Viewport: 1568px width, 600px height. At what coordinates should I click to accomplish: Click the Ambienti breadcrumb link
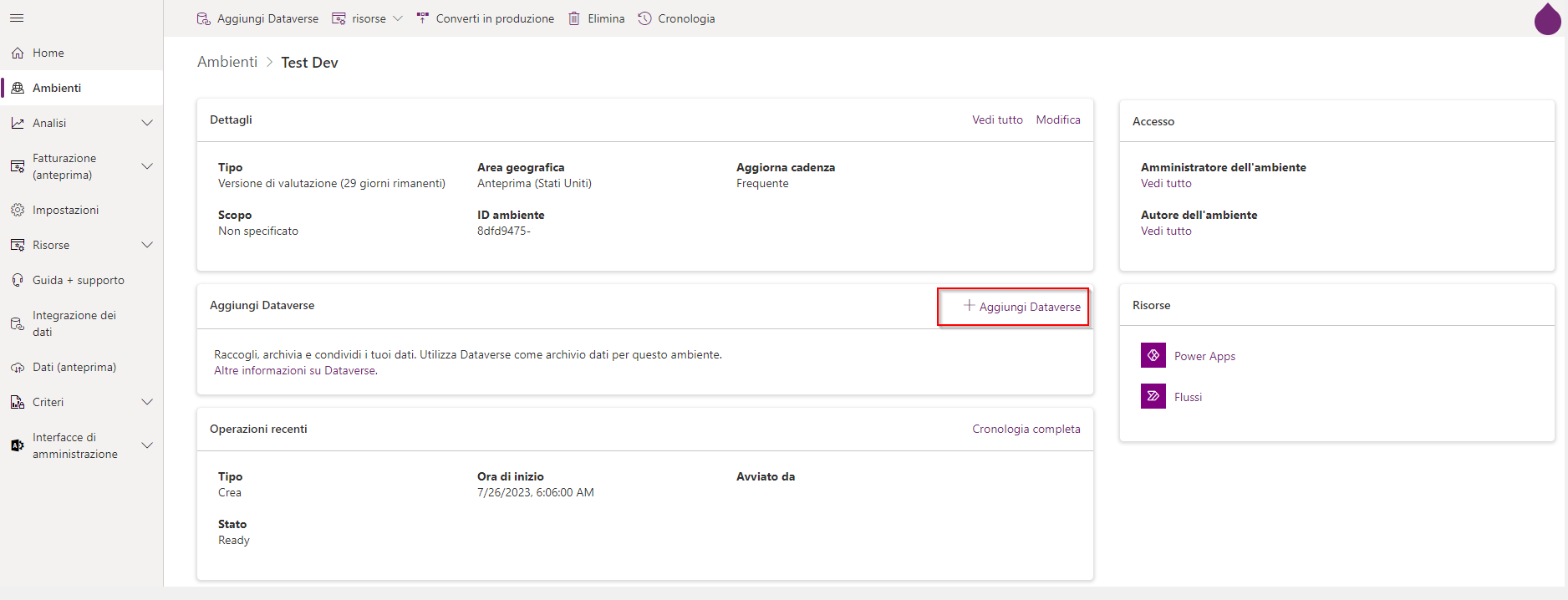coord(227,62)
